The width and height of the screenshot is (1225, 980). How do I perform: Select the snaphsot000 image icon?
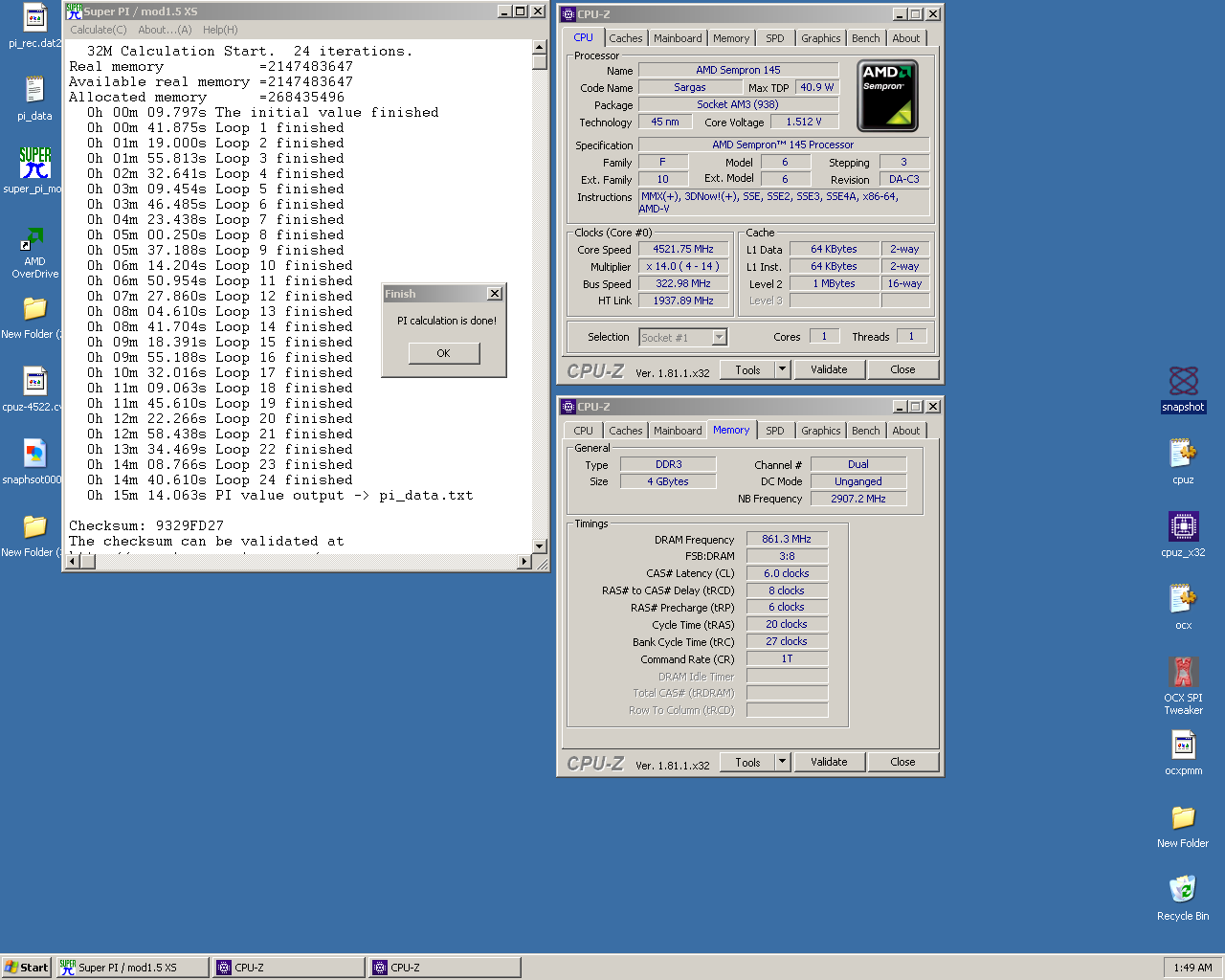[x=34, y=454]
